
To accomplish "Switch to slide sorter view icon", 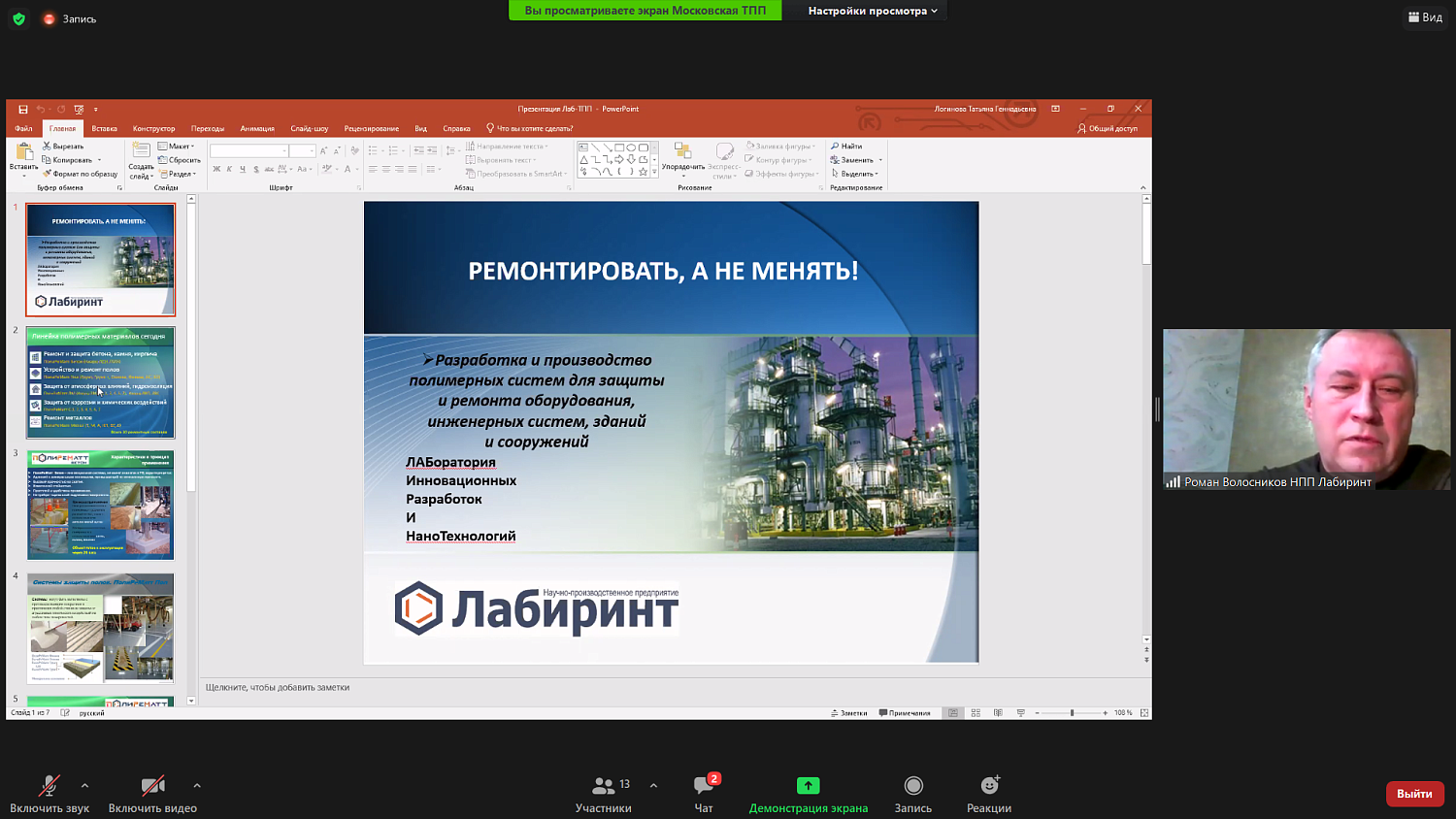I will tap(976, 713).
